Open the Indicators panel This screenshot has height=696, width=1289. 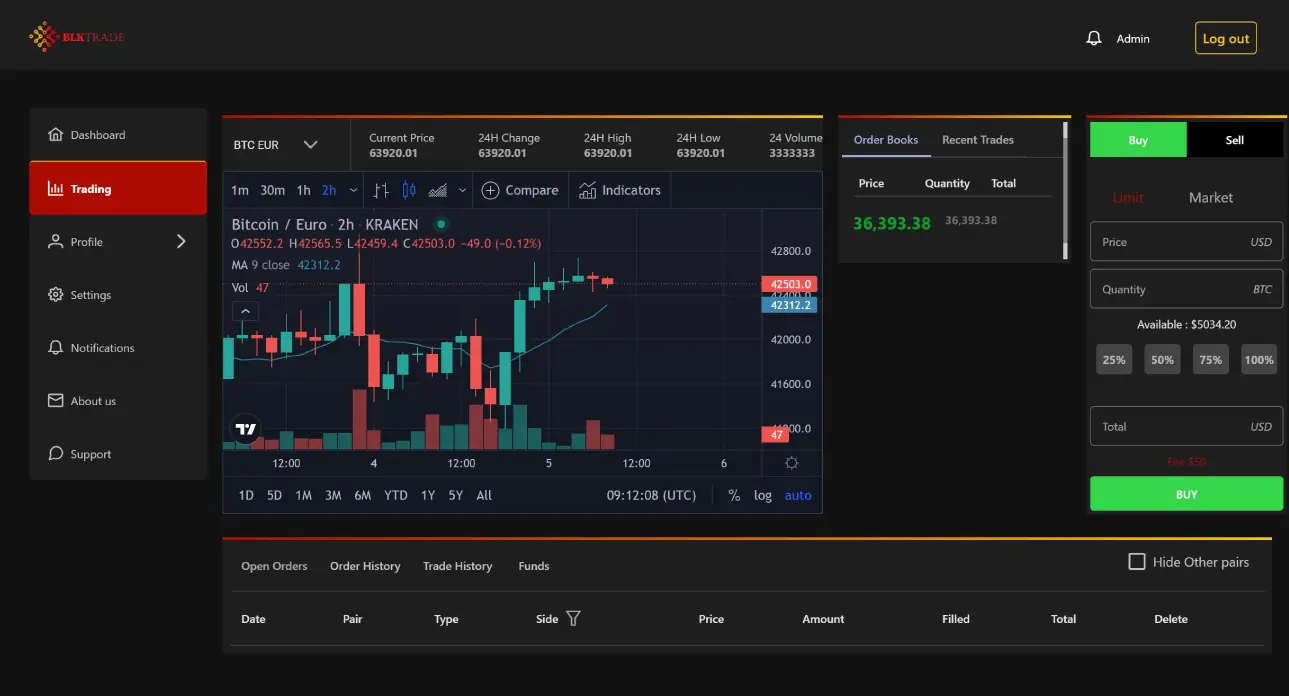620,190
